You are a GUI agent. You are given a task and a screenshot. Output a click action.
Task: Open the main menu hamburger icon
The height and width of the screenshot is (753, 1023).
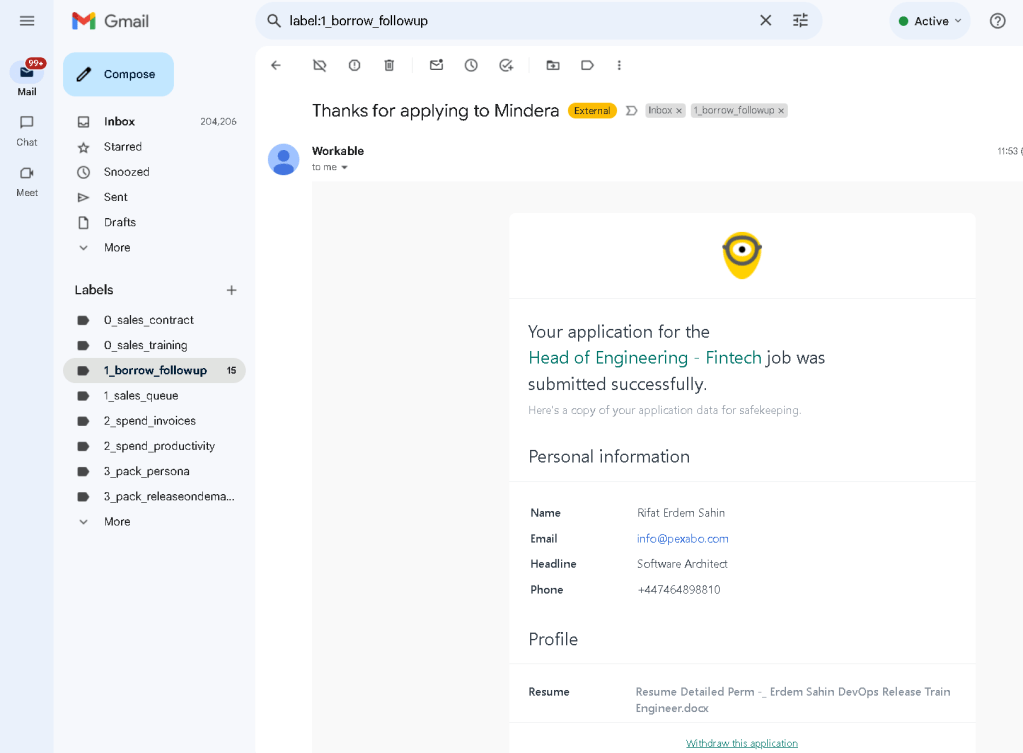[x=27, y=21]
